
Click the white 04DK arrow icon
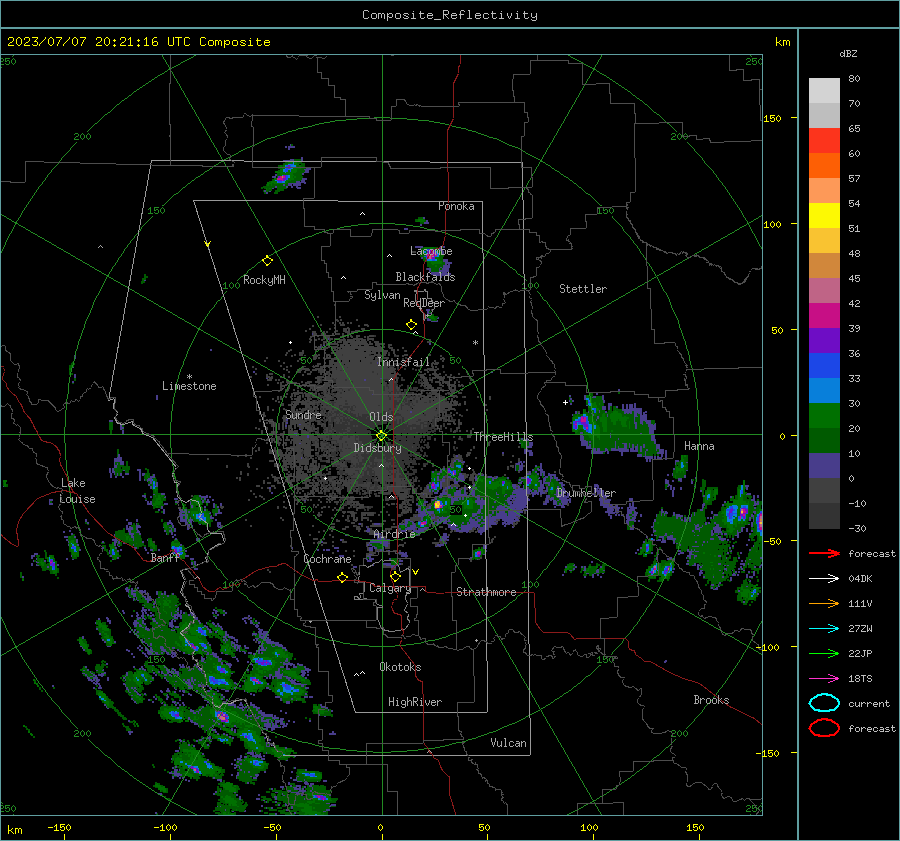pos(824,578)
